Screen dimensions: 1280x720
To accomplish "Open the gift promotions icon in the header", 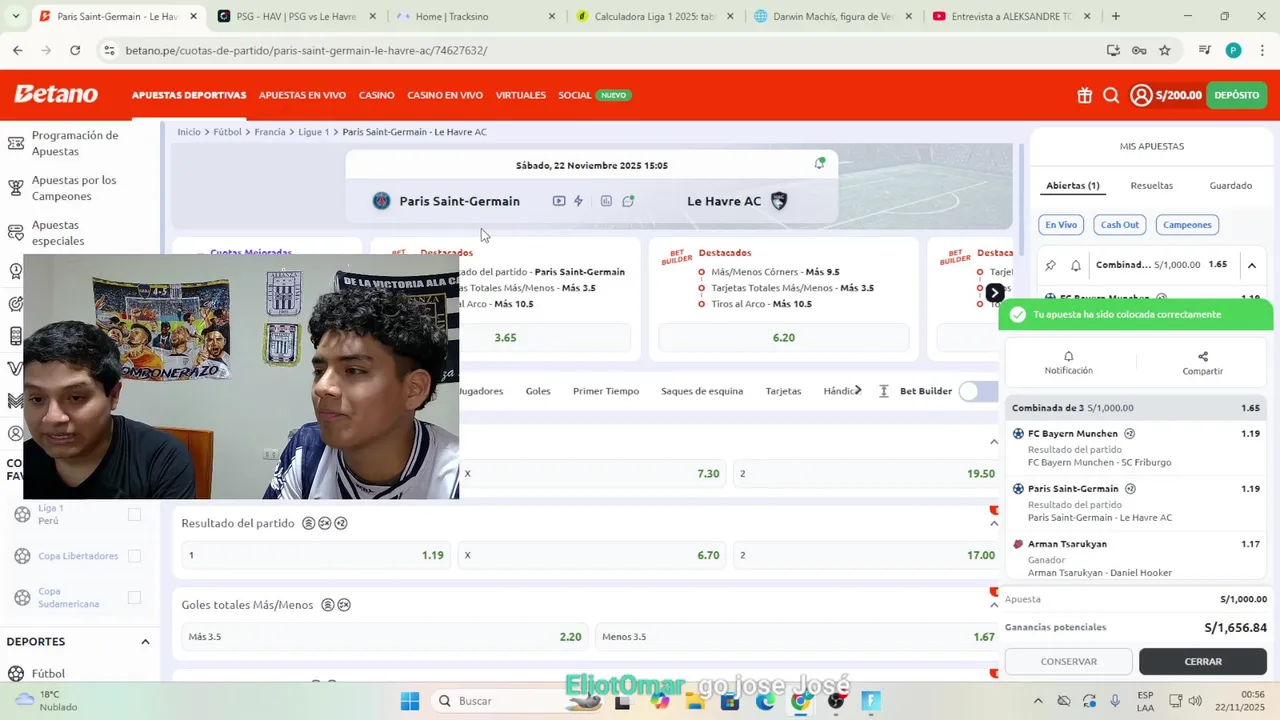I will [1084, 95].
